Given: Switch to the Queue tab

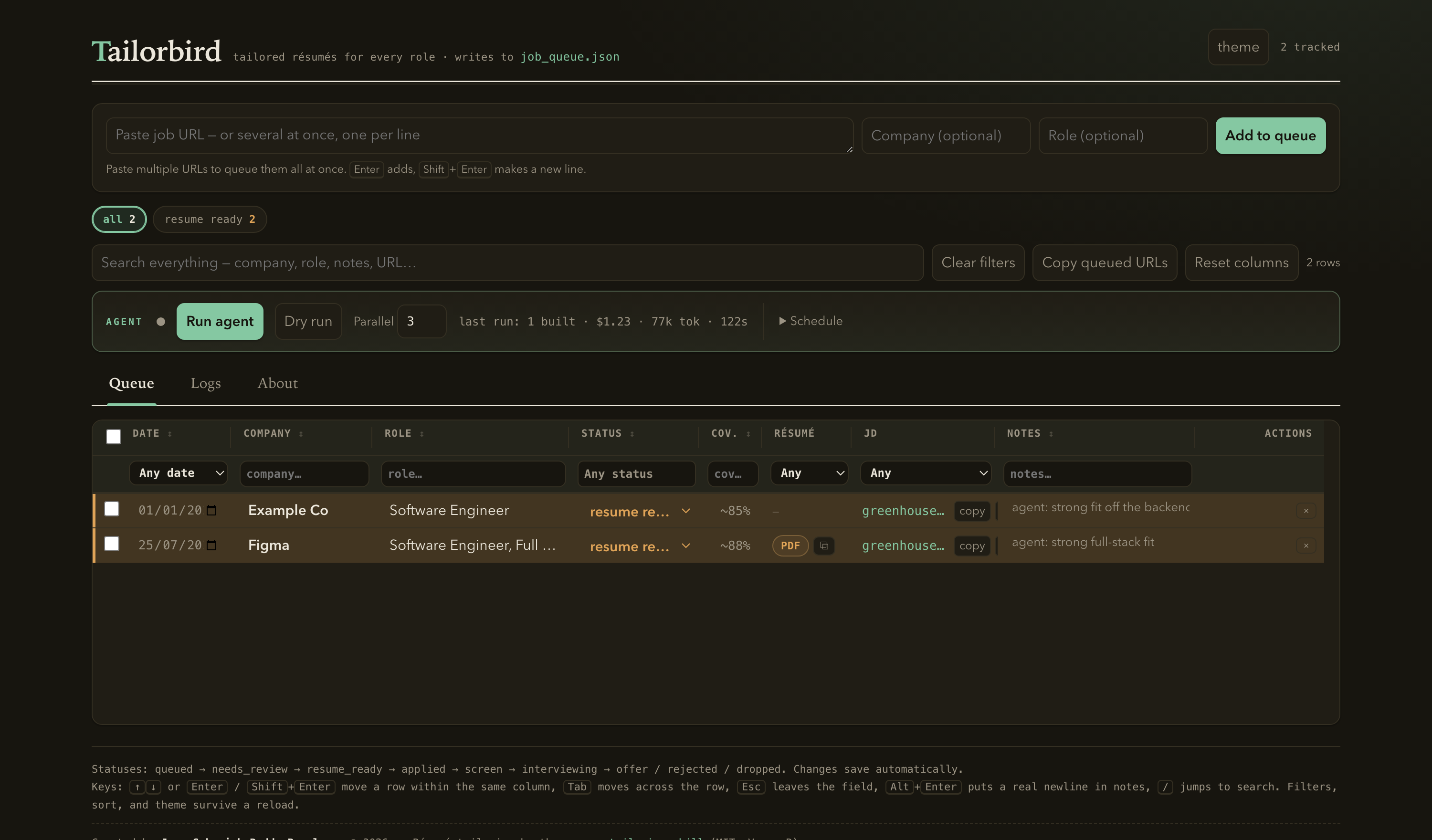Looking at the screenshot, I should (131, 384).
